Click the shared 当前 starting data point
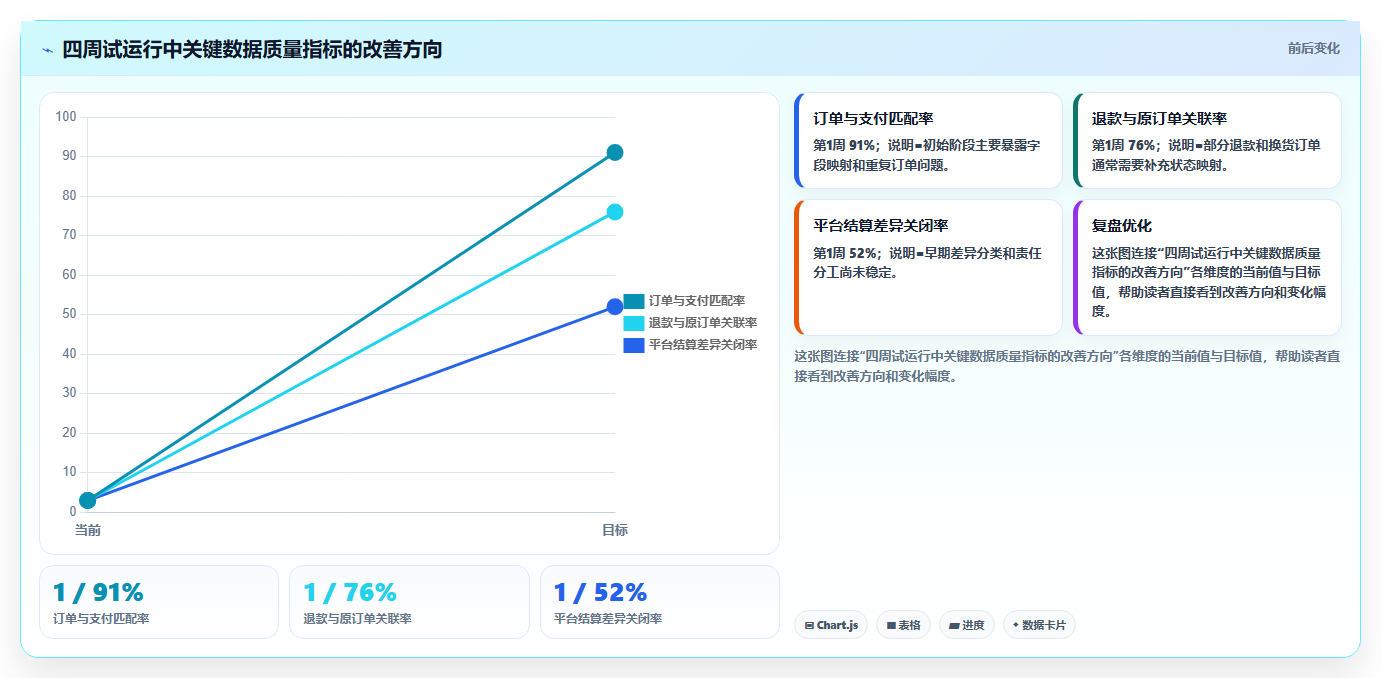The height and width of the screenshot is (678, 1381). 87,500
